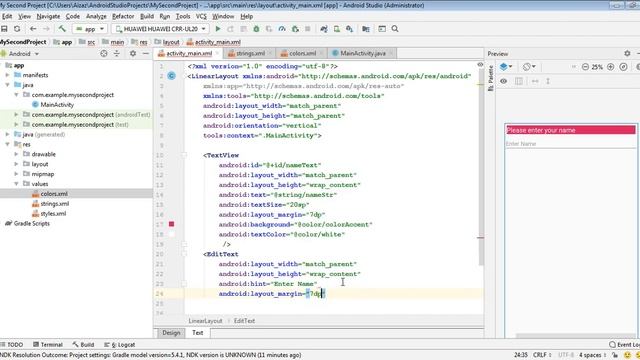
Task: Toggle the Build tool window
Action: pos(83,344)
